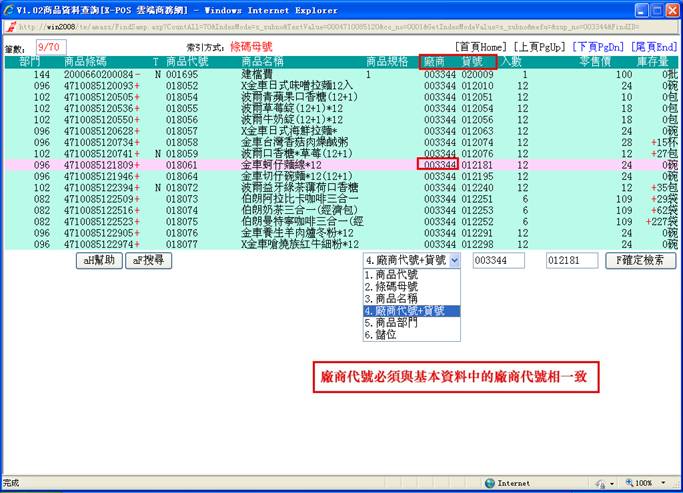Click the Internet Explorer page icon in title bar
Screen dimensions: 683x493
click(x=10, y=8)
